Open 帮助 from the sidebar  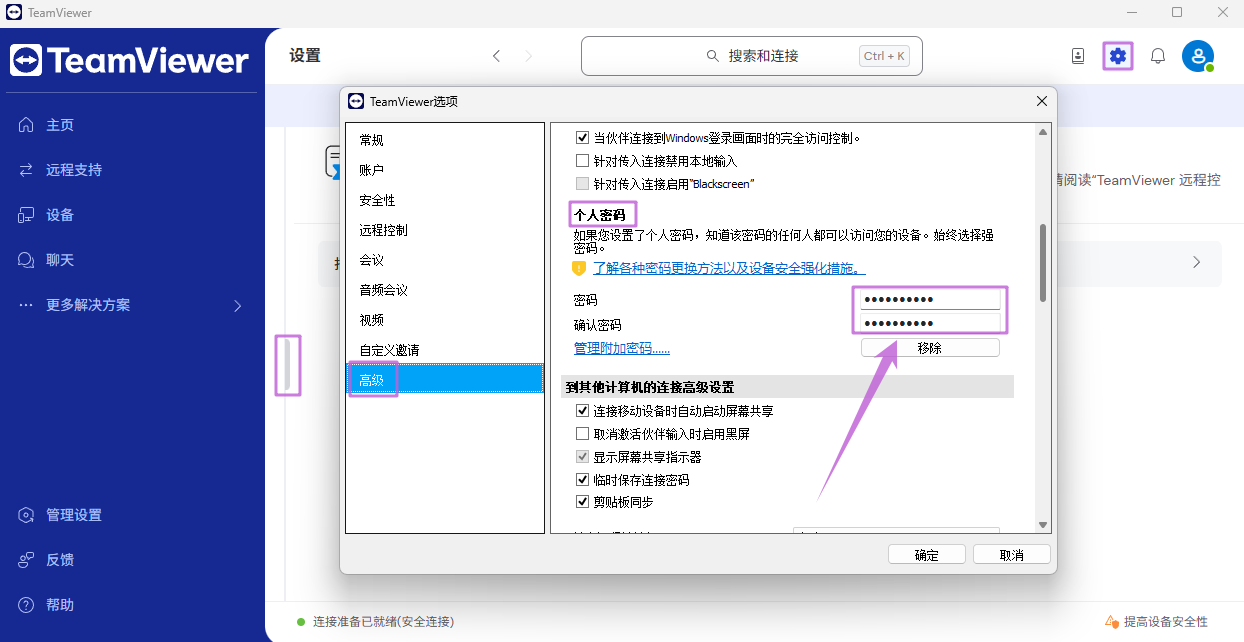(x=26, y=604)
